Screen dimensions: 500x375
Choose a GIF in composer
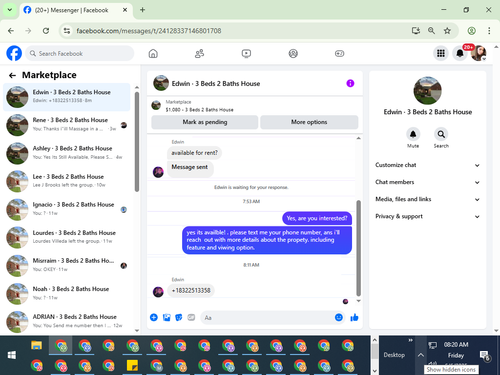pos(191,317)
